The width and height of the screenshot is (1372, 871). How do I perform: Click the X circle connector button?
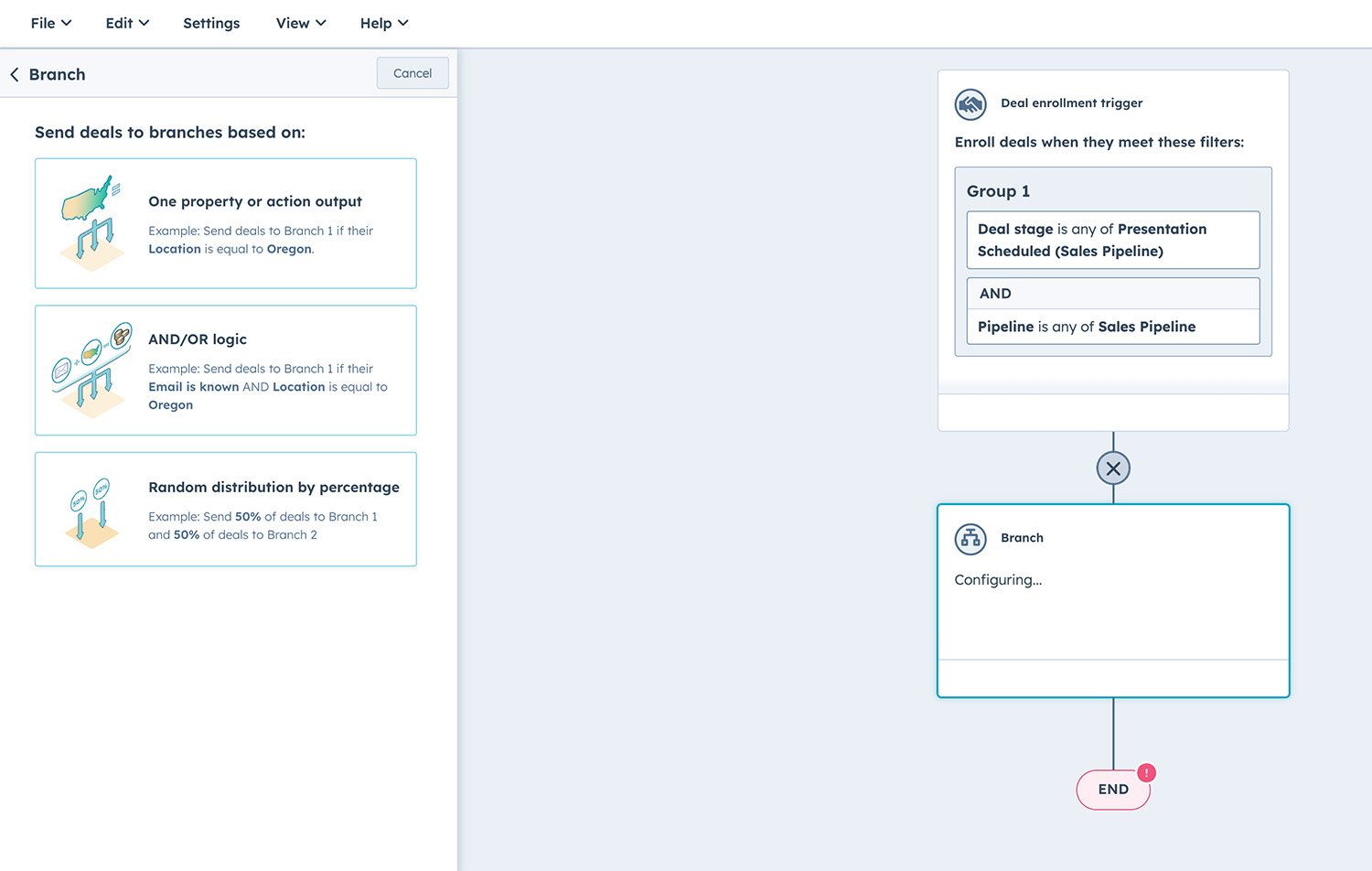pyautogui.click(x=1113, y=468)
